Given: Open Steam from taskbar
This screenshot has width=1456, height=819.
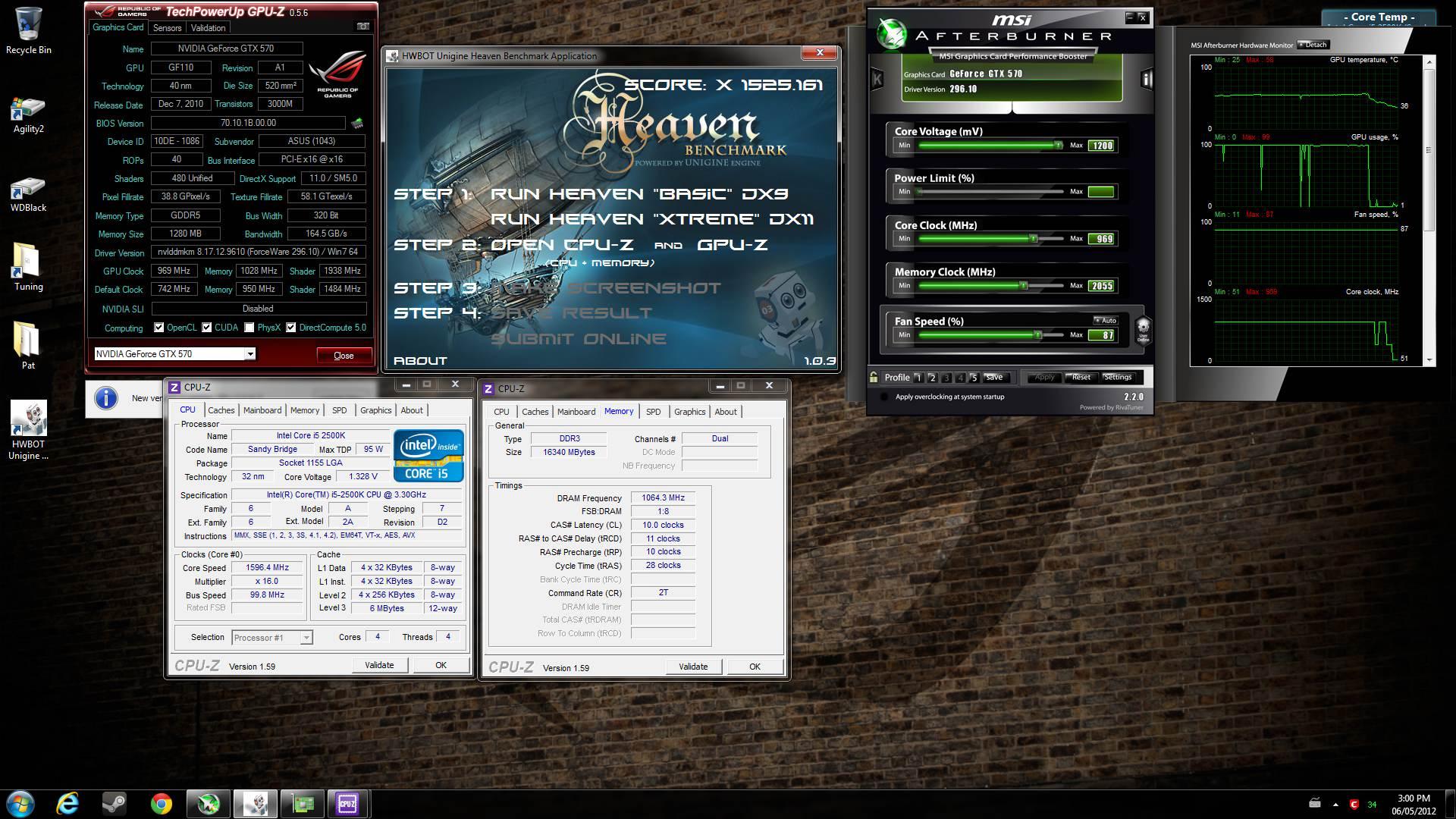Looking at the screenshot, I should coord(115,803).
